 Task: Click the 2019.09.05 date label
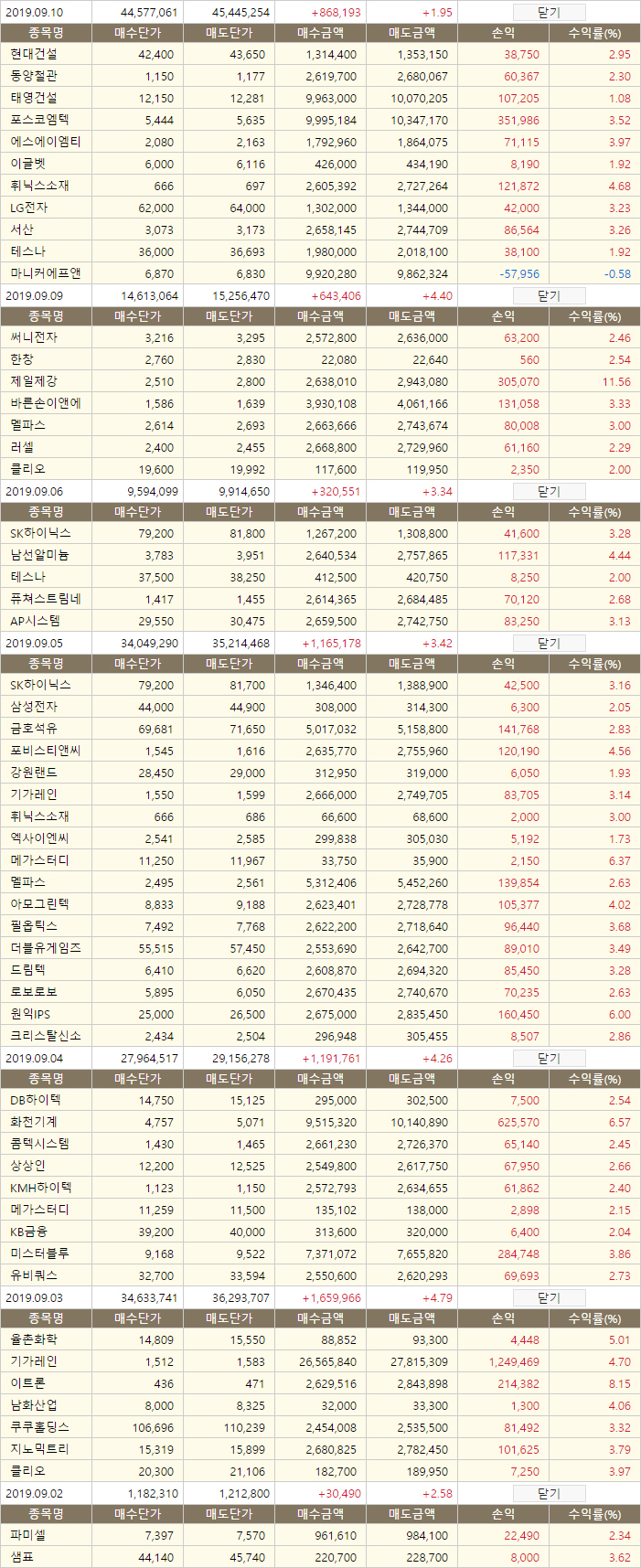click(x=34, y=643)
